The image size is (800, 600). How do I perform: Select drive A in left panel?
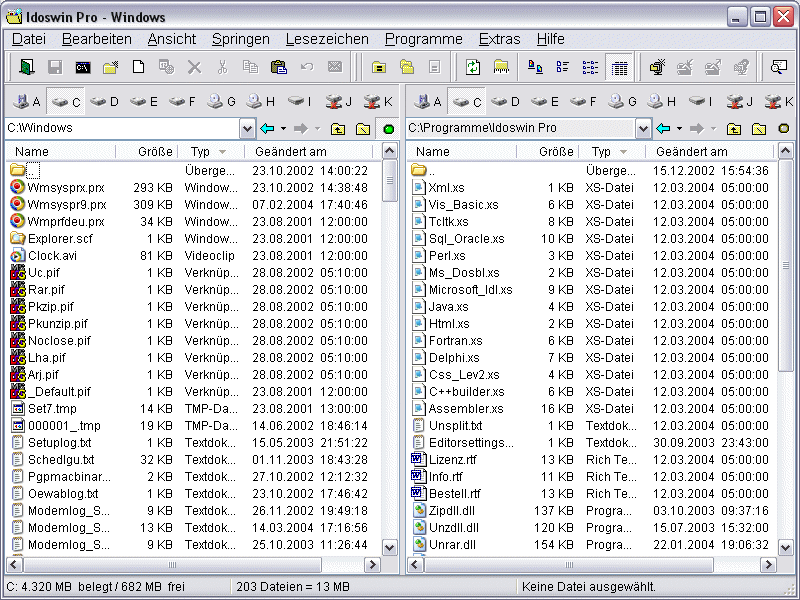point(27,102)
